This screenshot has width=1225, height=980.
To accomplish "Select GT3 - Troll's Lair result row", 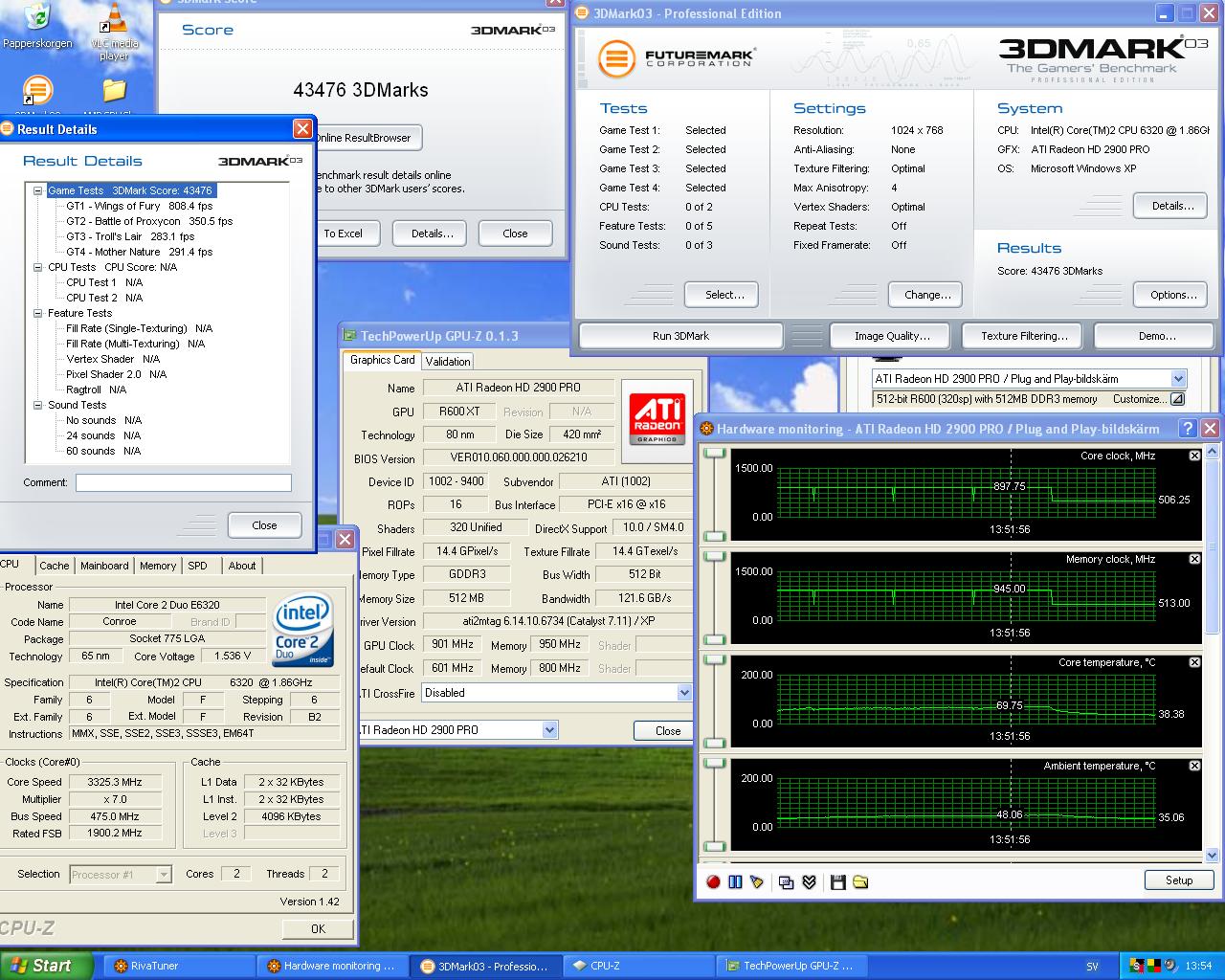I will click(130, 236).
